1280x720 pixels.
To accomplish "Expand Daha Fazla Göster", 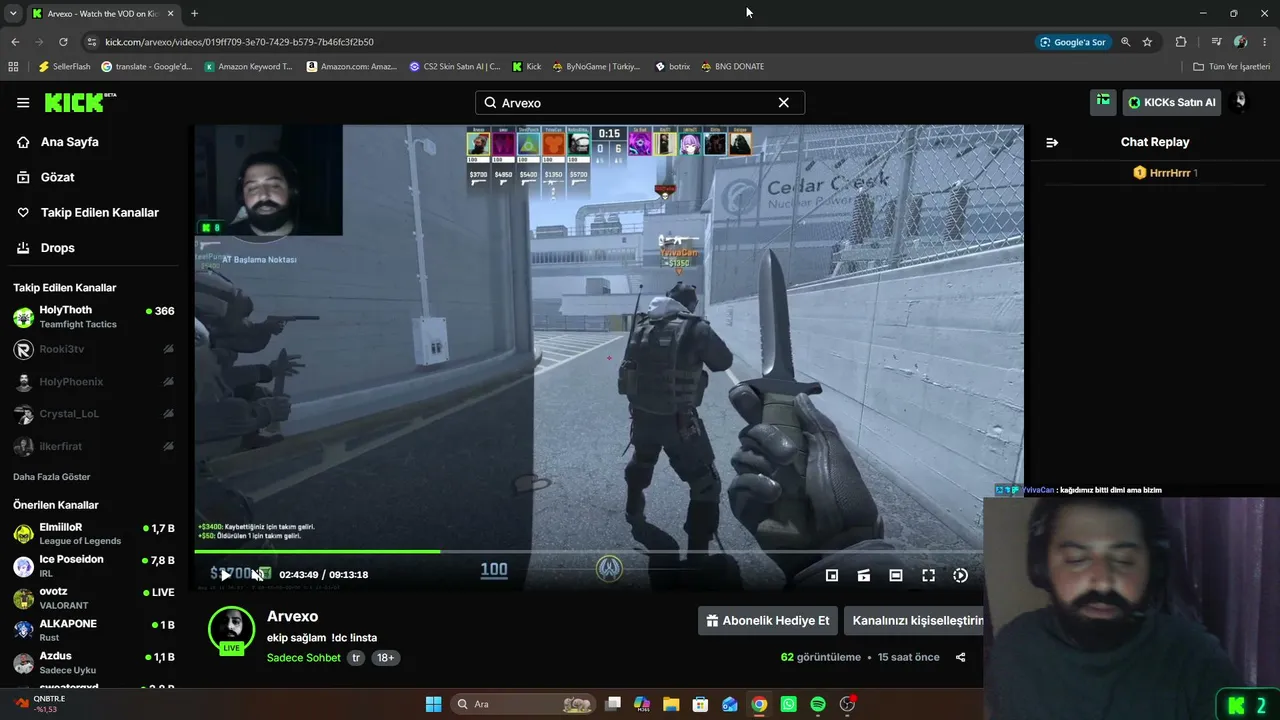I will [52, 477].
